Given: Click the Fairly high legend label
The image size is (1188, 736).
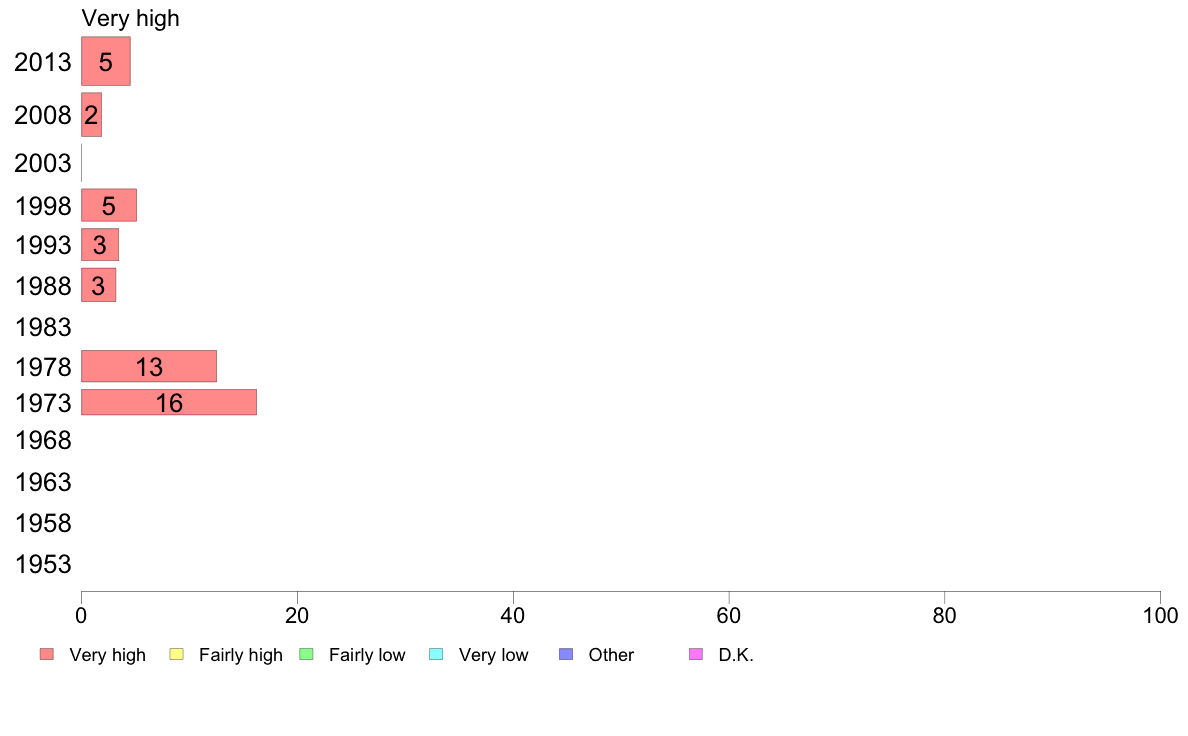Looking at the screenshot, I should [x=241, y=655].
